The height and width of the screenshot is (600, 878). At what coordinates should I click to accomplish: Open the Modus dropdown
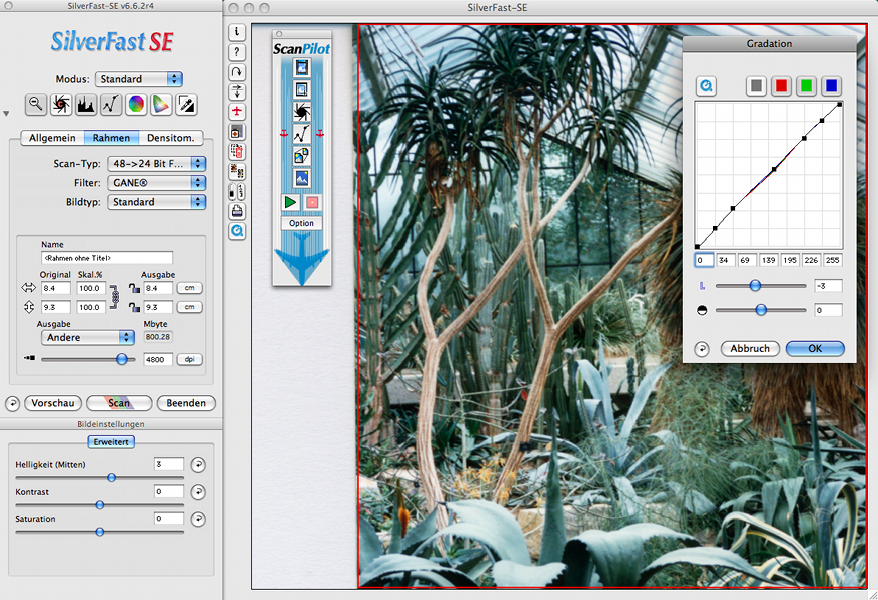(x=139, y=79)
